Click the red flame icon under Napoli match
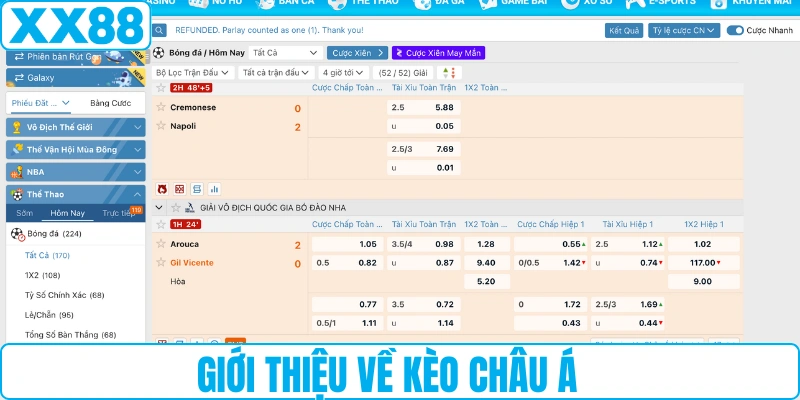This screenshot has height=400, width=800. pyautogui.click(x=162, y=189)
